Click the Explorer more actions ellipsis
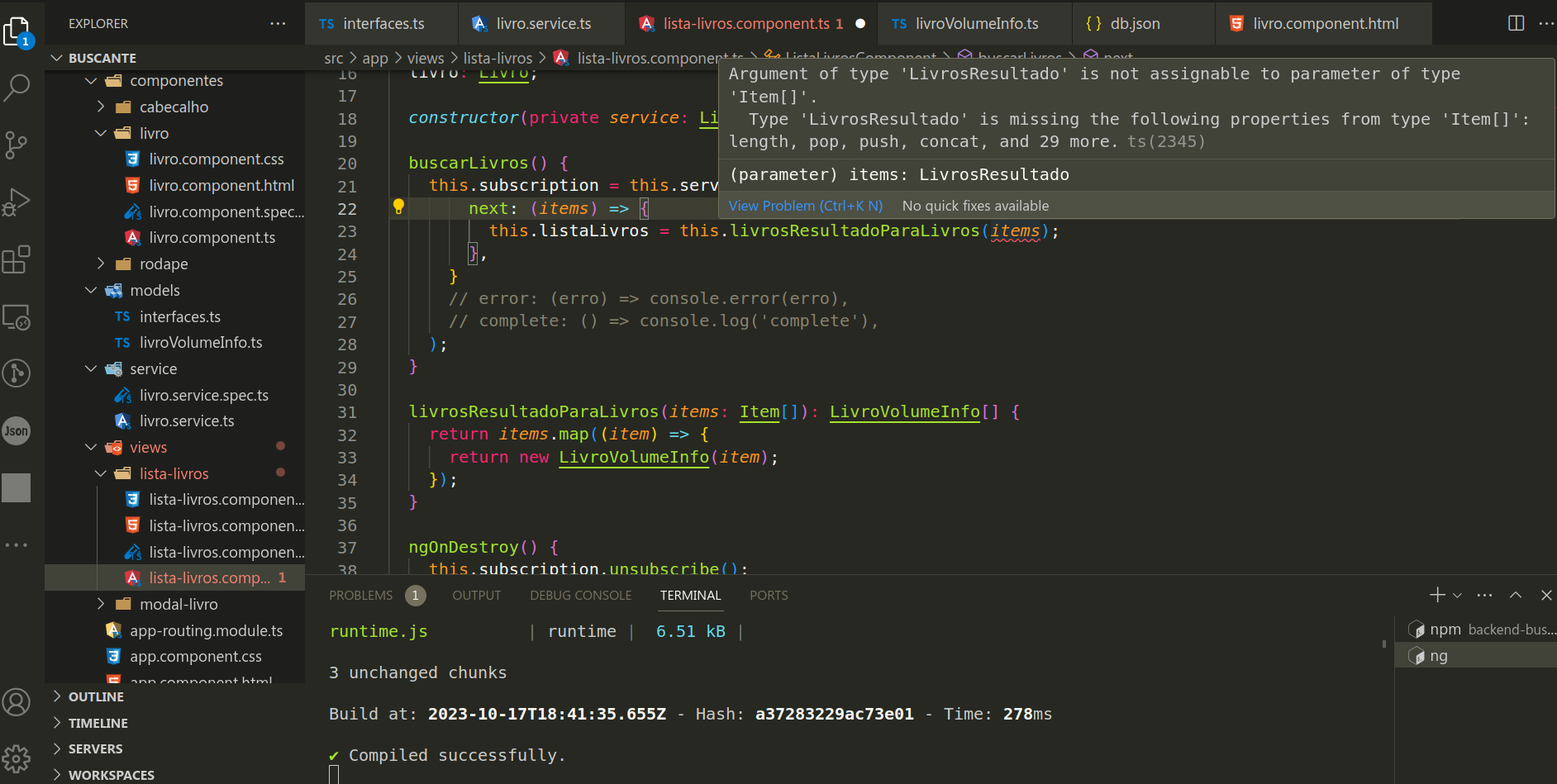The width and height of the screenshot is (1557, 784). (x=278, y=23)
